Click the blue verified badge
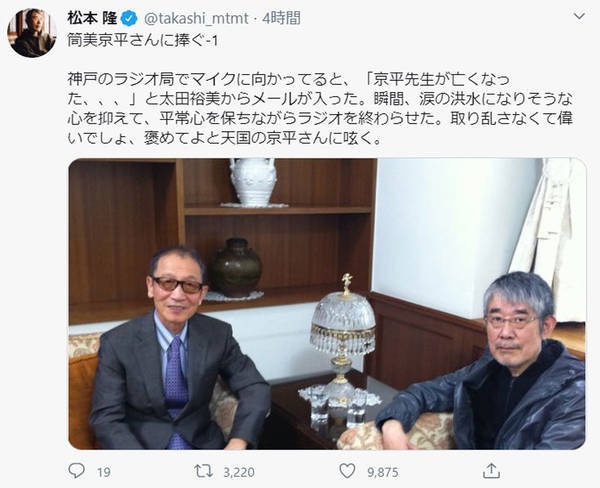The image size is (600, 488). click(x=129, y=18)
